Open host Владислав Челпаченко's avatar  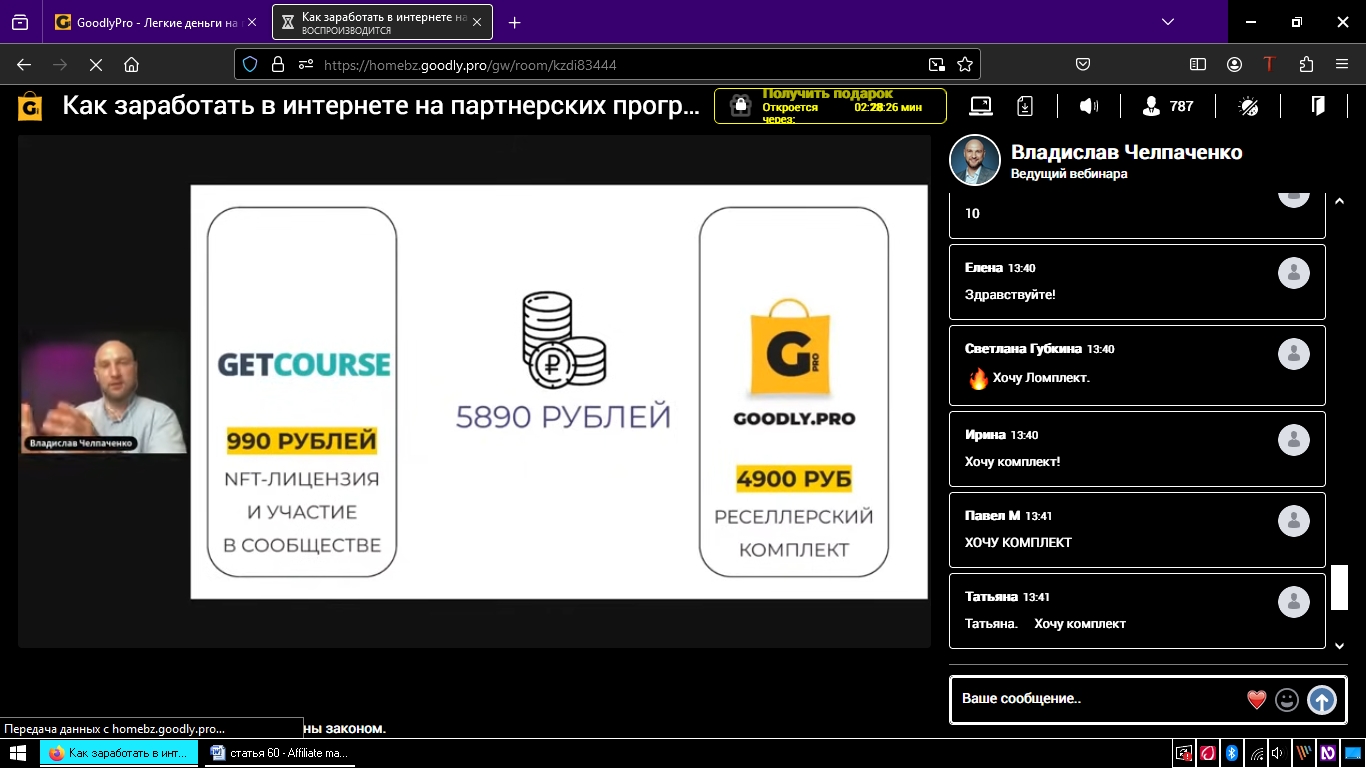(x=974, y=160)
